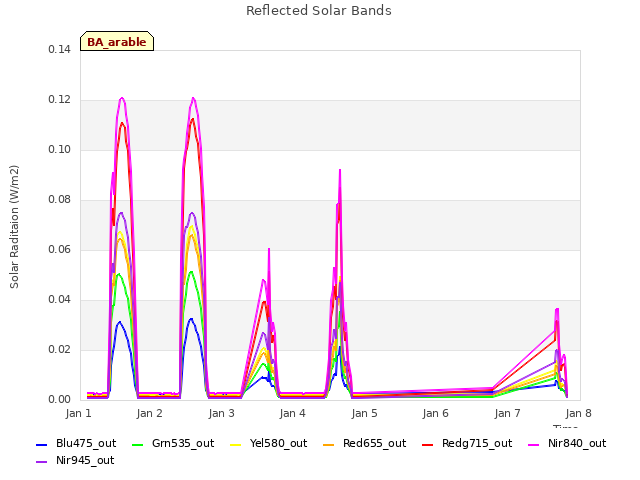Click the 0.14 y-axis tick label
640x480 pixels.
[60, 49]
